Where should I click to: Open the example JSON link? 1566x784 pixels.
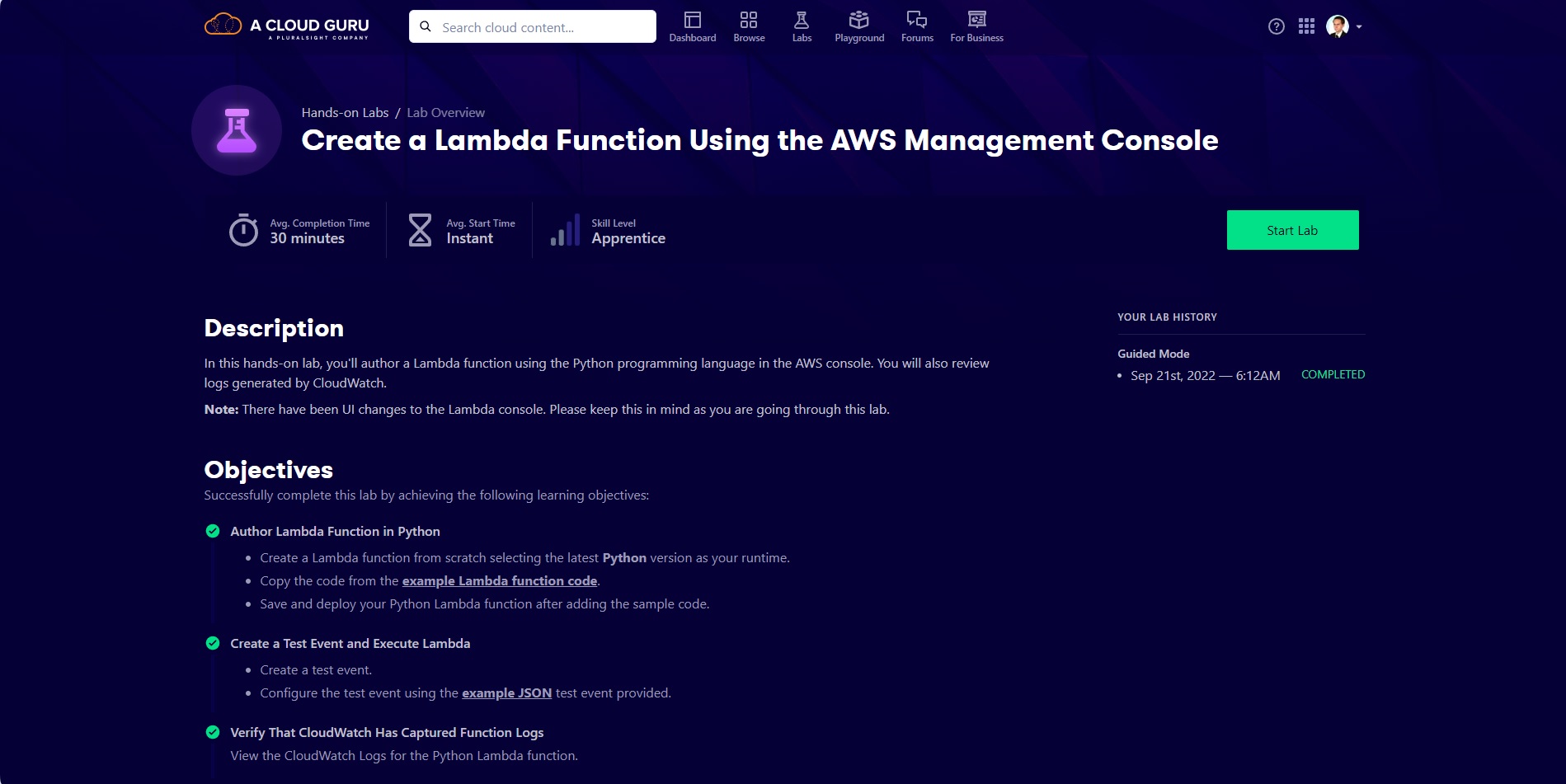coord(506,693)
